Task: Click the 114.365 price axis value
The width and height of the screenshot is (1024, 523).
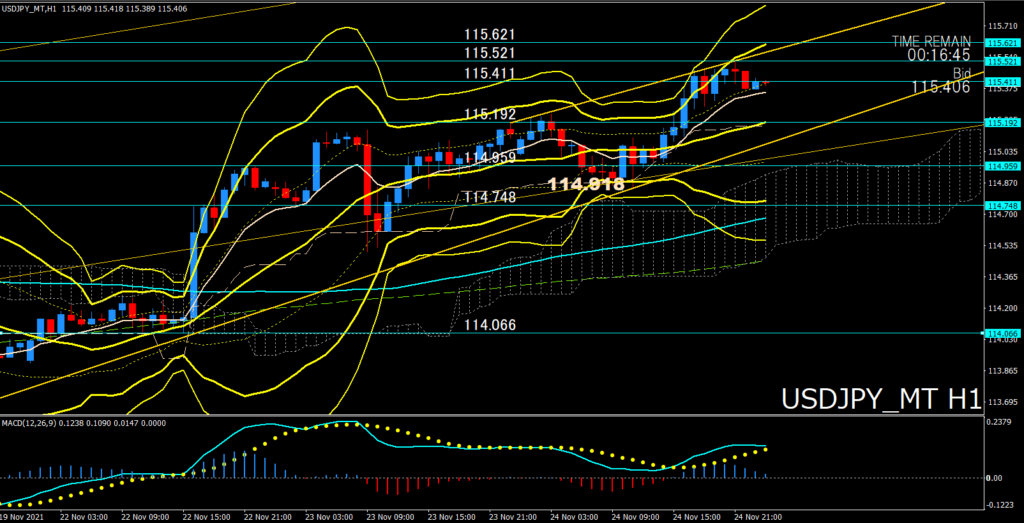Action: [x=1002, y=277]
